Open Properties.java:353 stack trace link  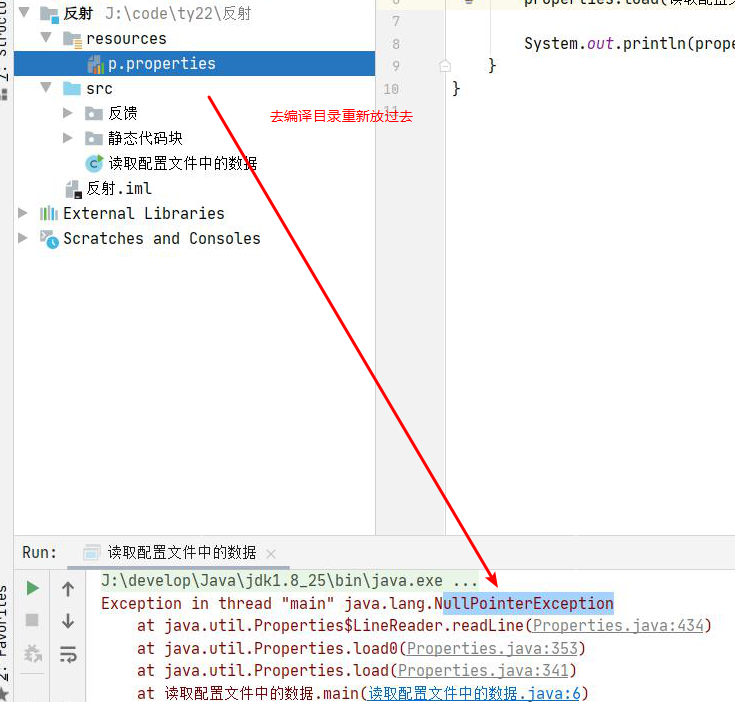(492, 648)
